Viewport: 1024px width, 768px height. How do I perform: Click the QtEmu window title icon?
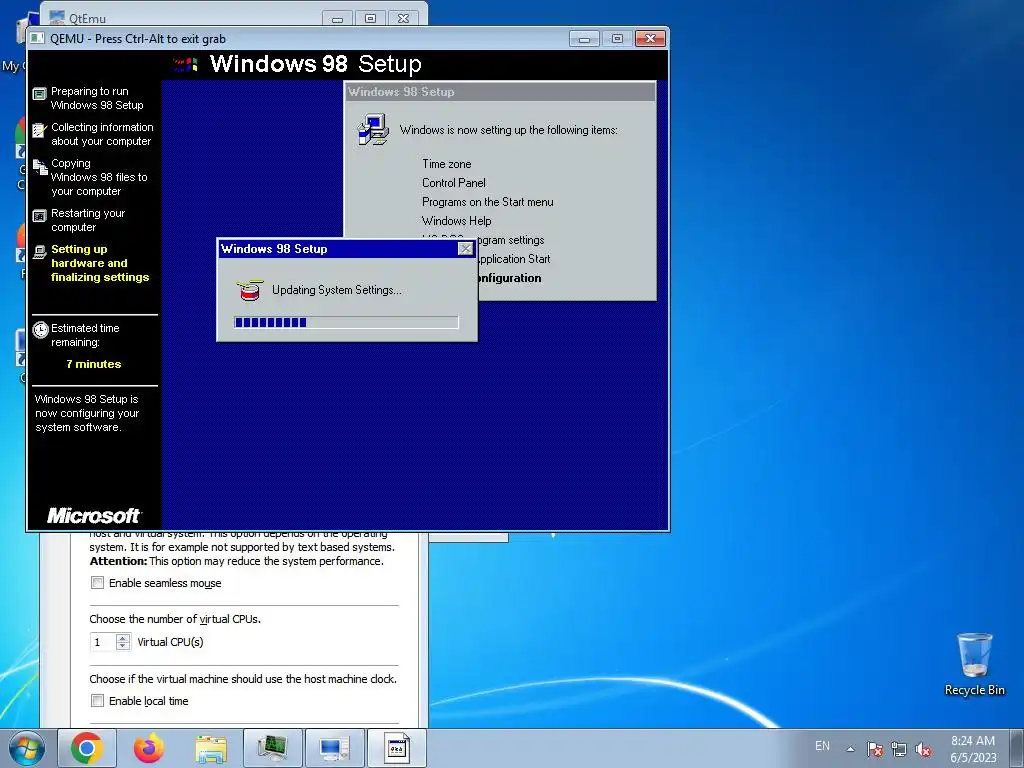(x=57, y=18)
